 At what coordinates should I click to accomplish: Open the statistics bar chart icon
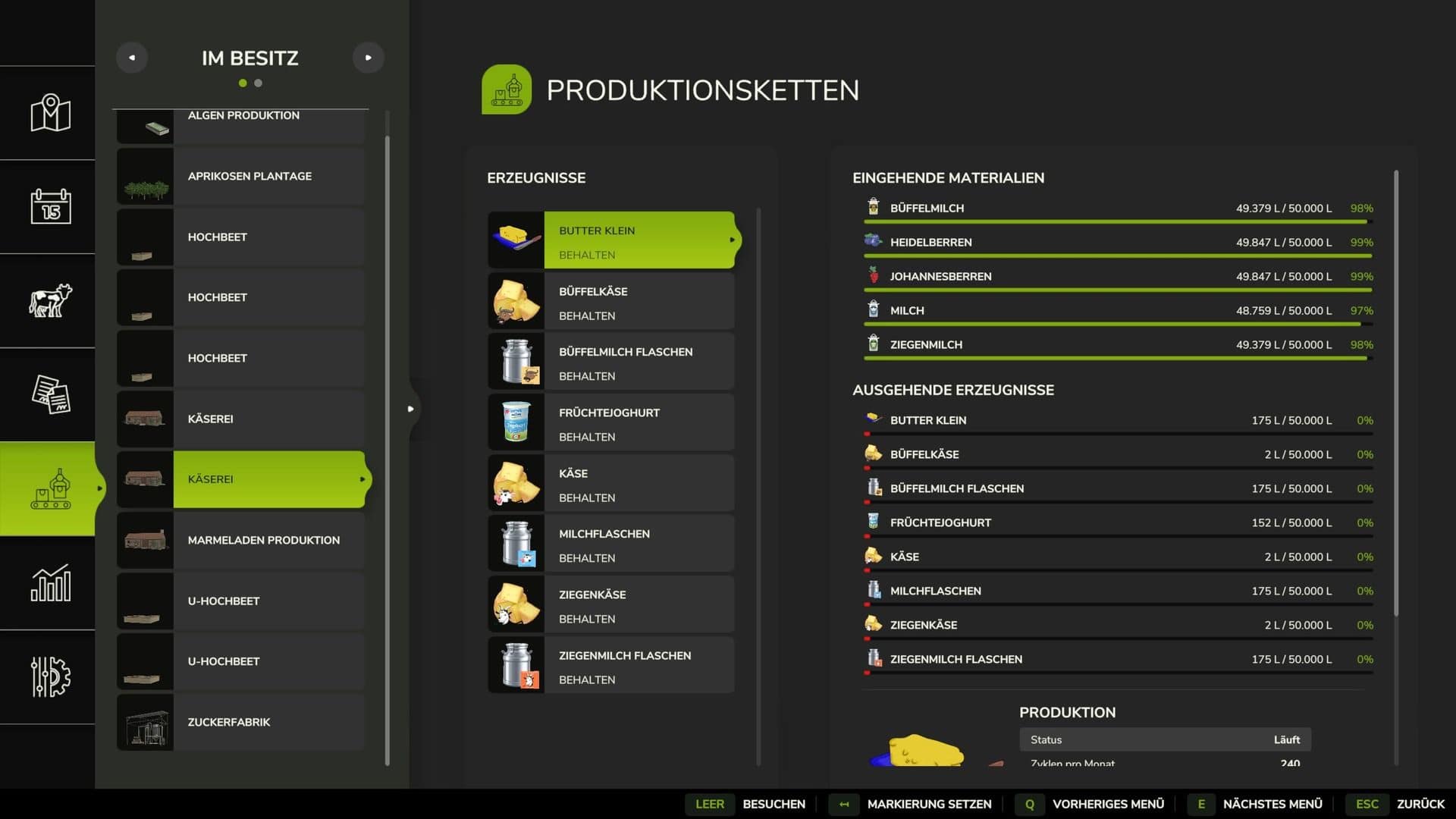coord(50,582)
